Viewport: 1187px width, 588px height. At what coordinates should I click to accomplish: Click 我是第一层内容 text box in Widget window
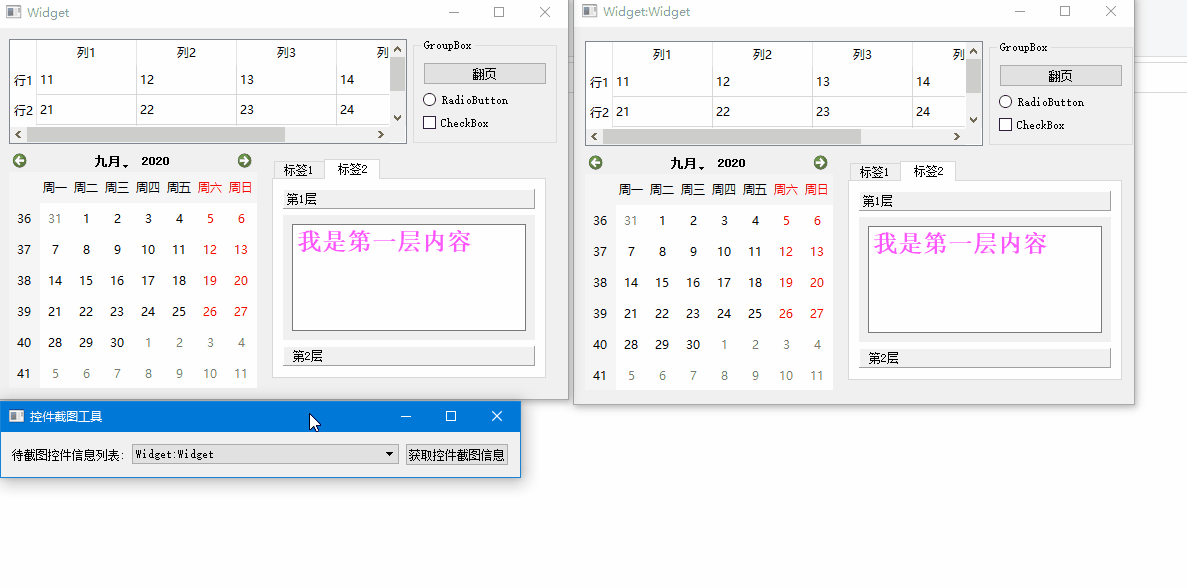click(409, 277)
